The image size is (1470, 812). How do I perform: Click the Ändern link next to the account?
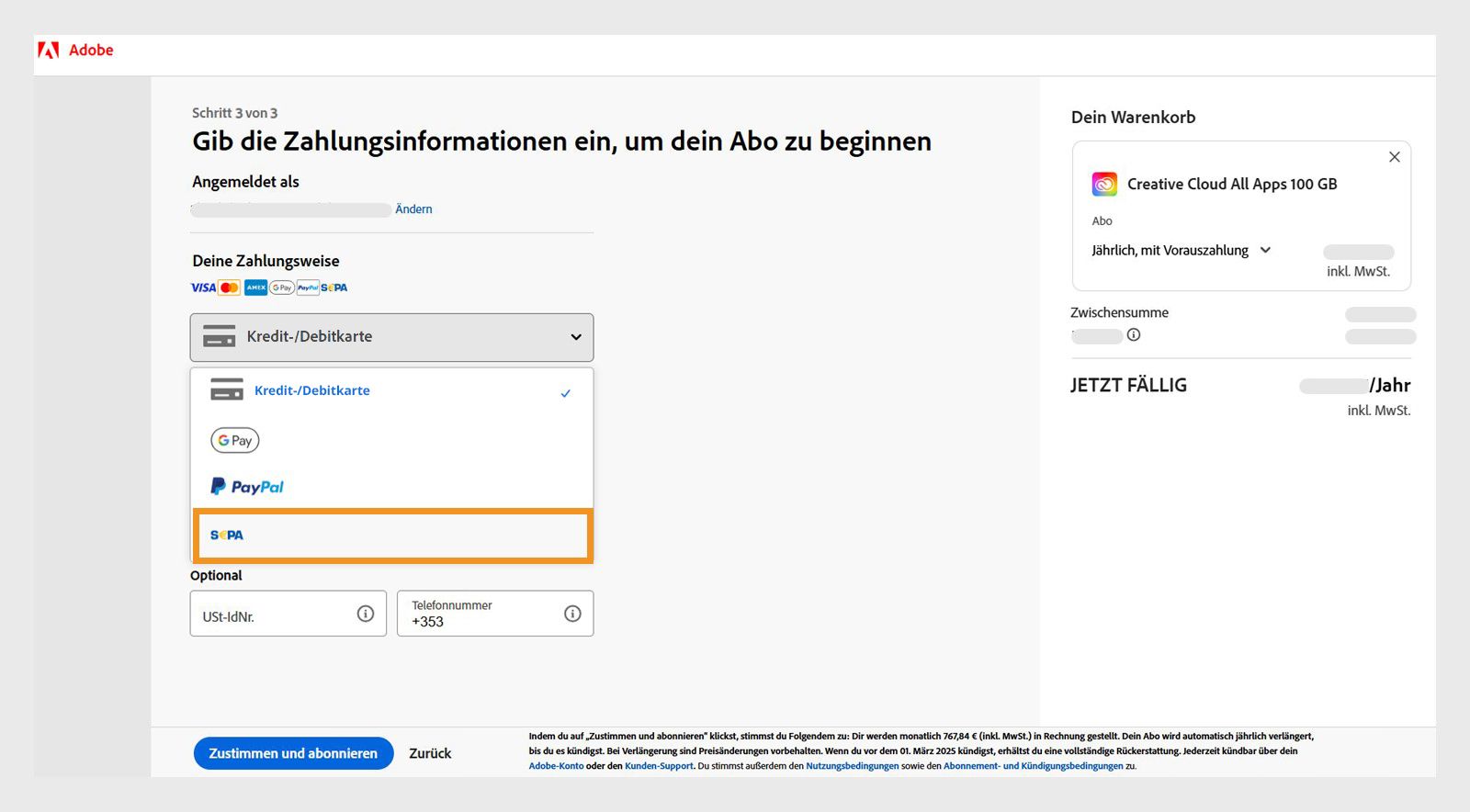click(x=413, y=209)
